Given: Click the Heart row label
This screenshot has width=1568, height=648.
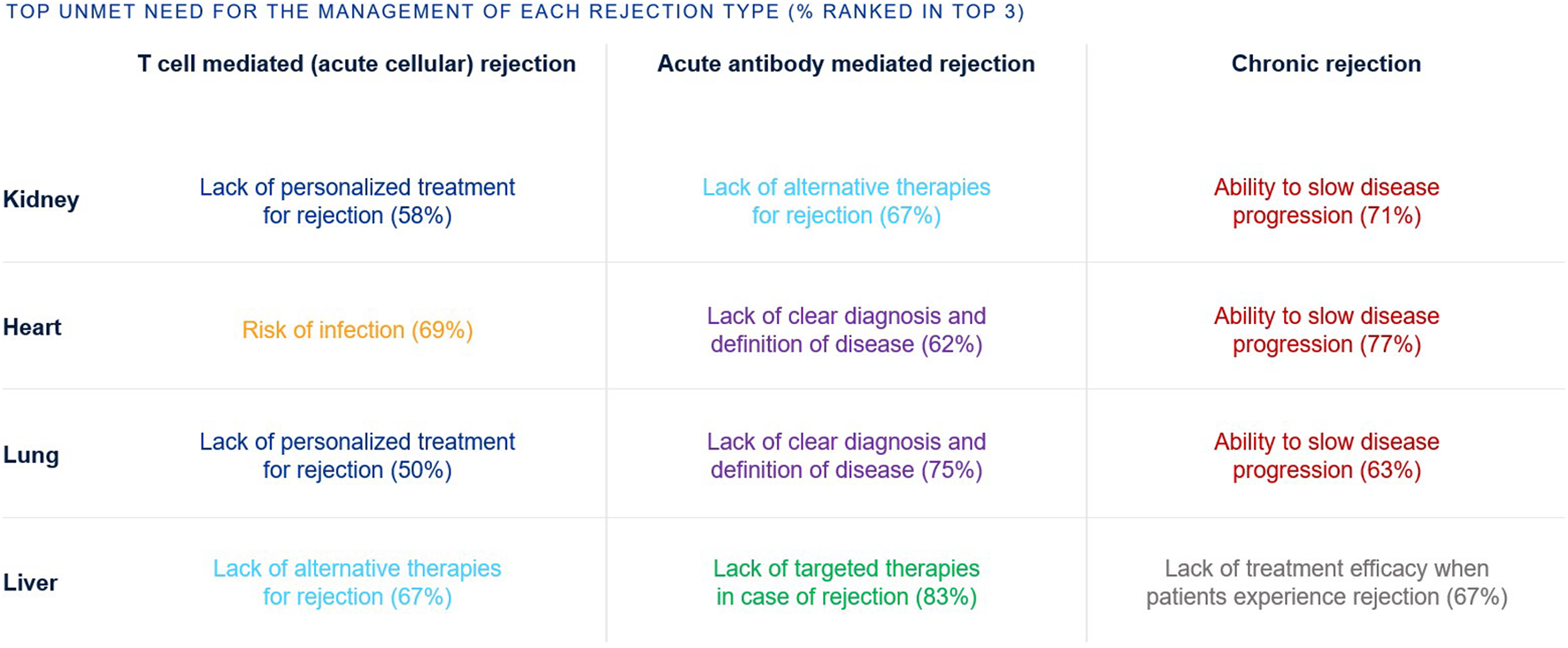Looking at the screenshot, I should 32,328.
